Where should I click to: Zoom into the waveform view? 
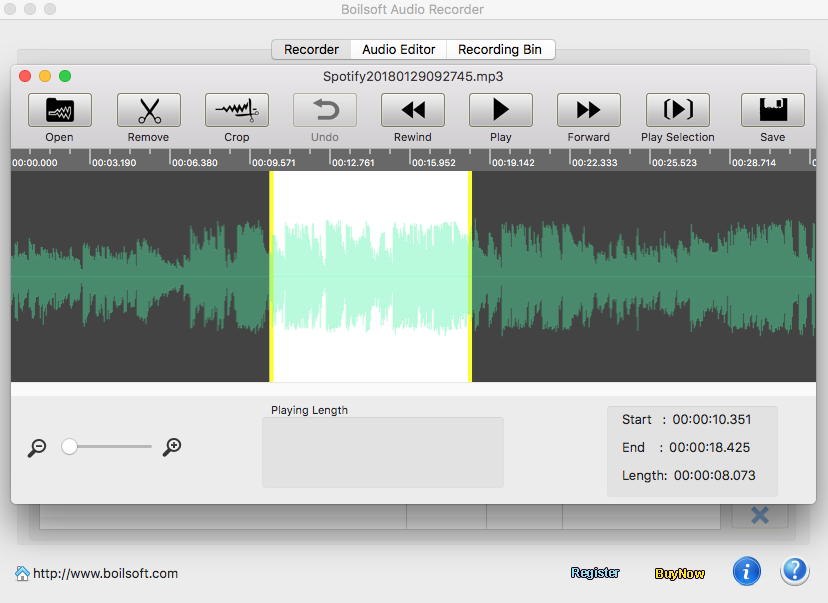pos(171,447)
